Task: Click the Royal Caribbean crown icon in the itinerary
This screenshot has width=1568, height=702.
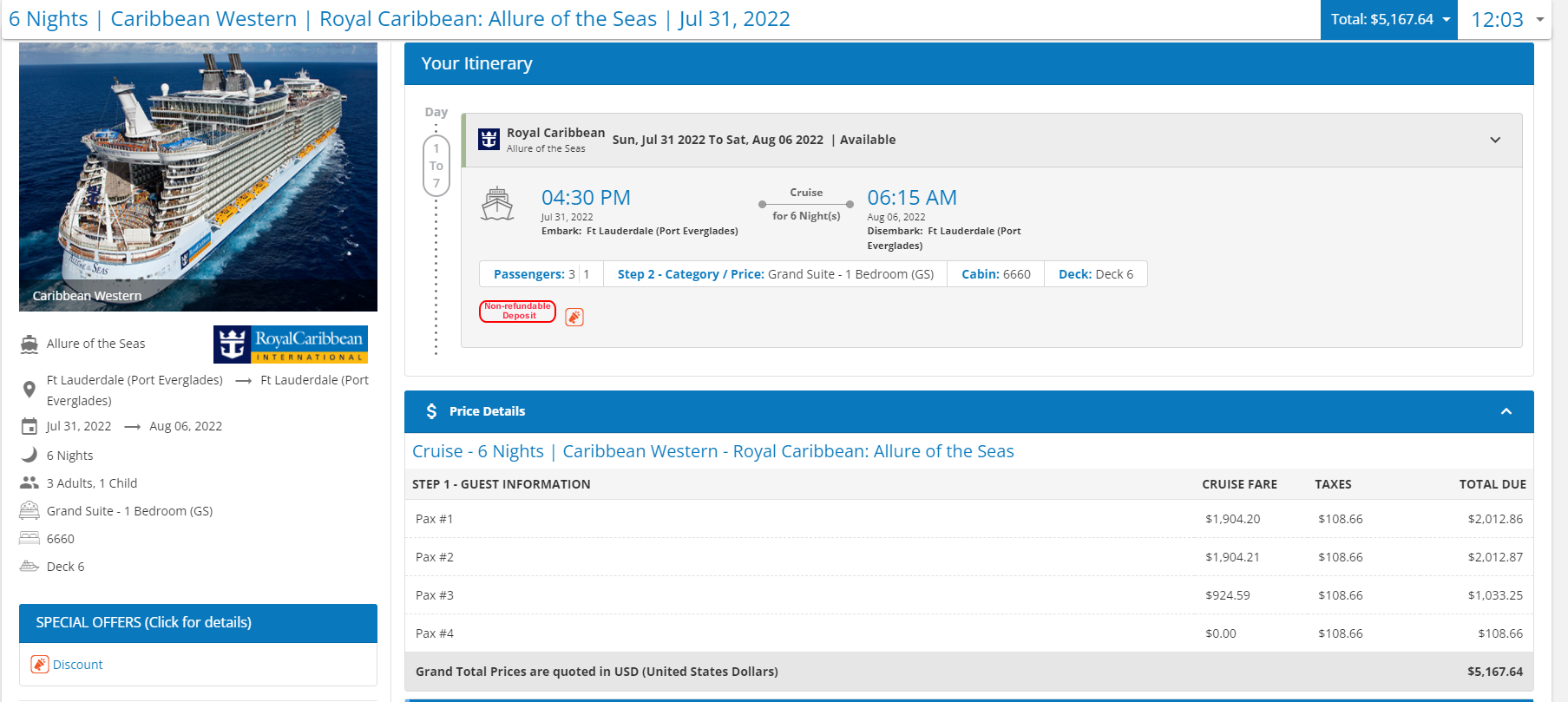Action: tap(489, 139)
